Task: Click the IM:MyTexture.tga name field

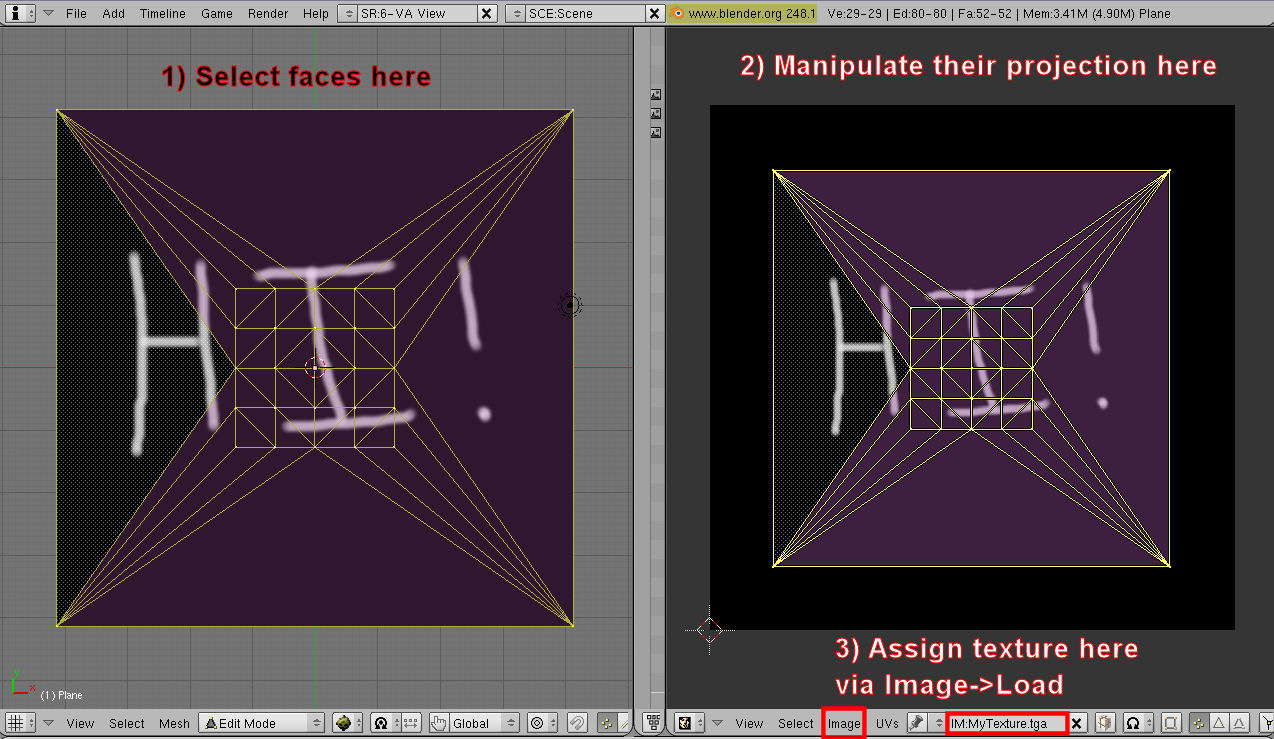Action: pyautogui.click(x=1006, y=723)
